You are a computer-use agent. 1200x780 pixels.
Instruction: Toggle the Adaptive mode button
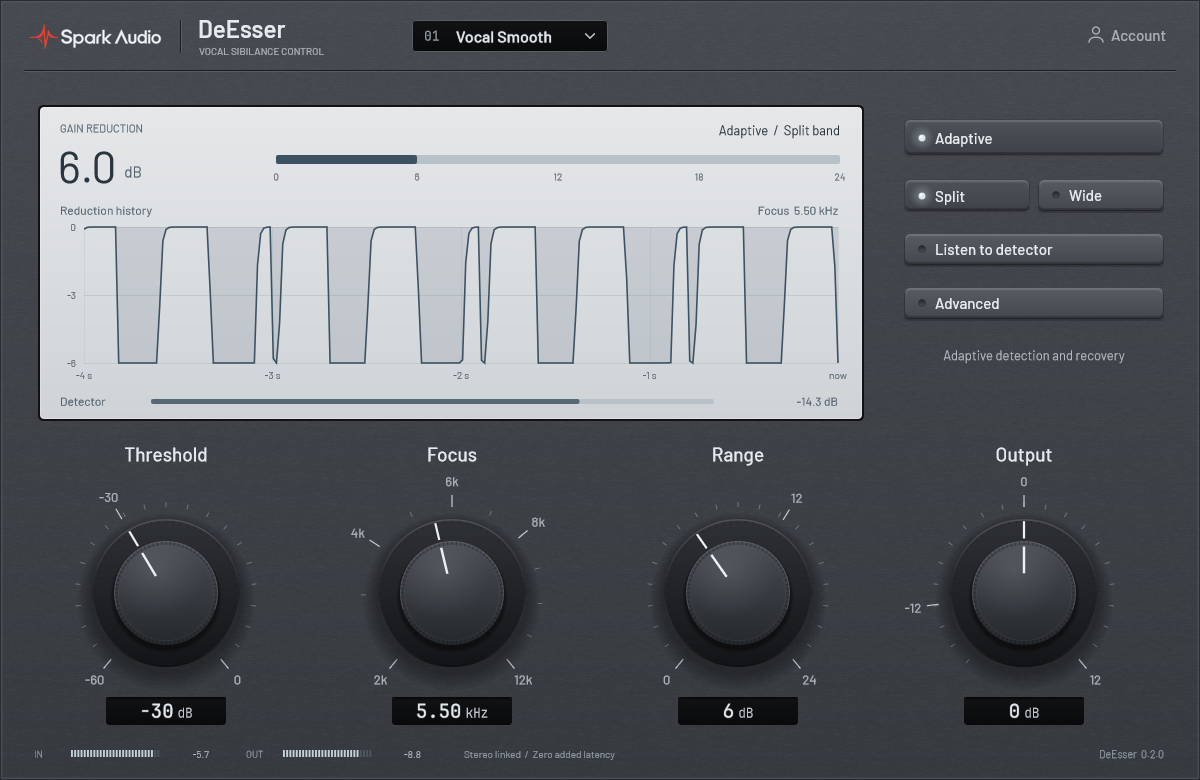(x=1034, y=138)
